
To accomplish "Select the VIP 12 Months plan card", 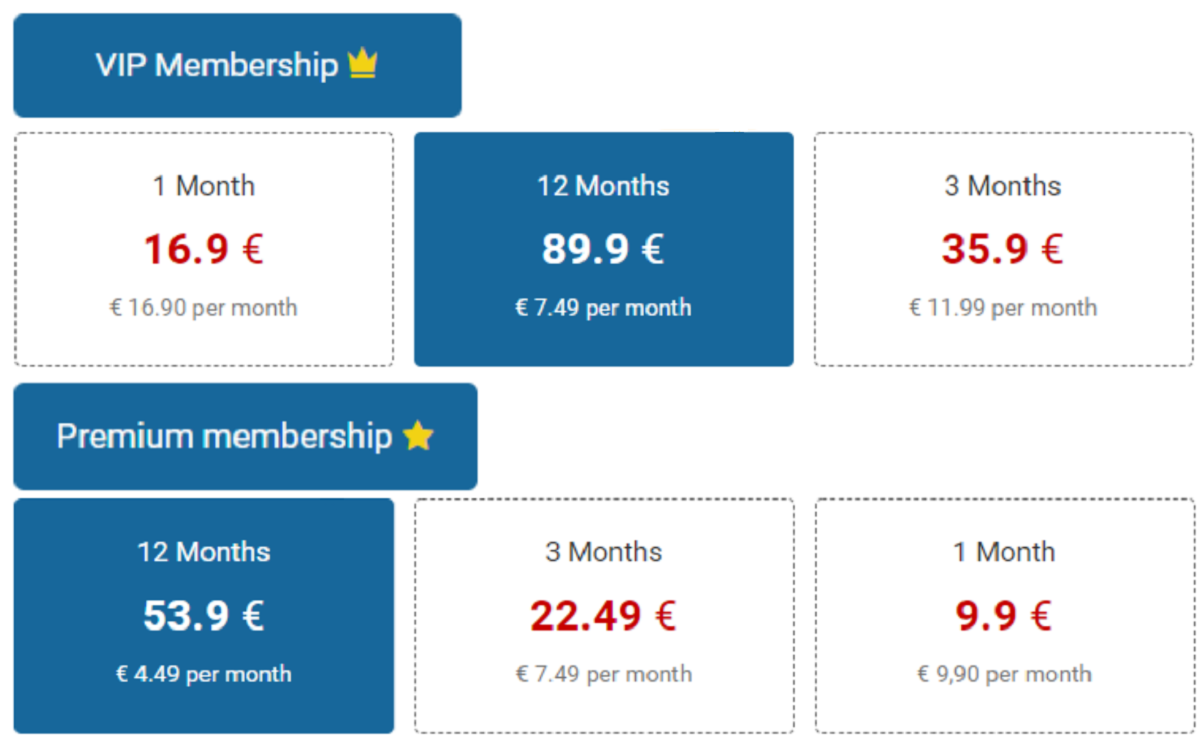I will pyautogui.click(x=604, y=249).
